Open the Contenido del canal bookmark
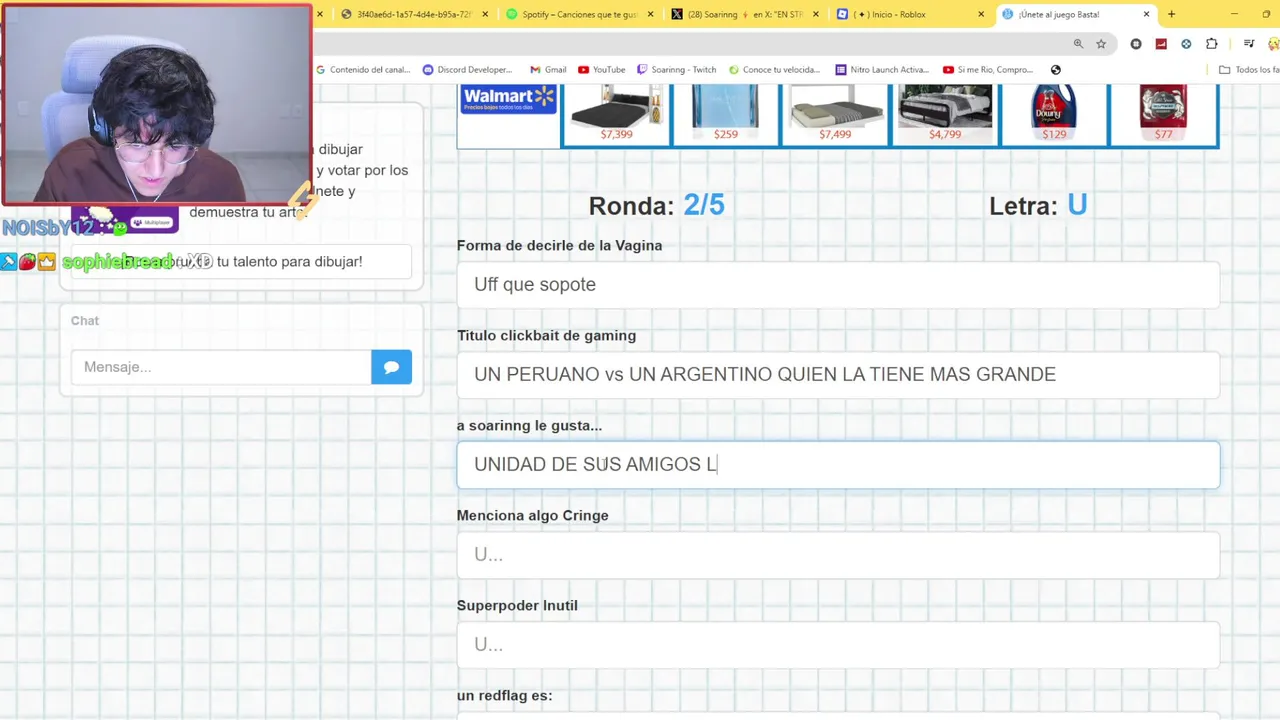 pos(363,70)
